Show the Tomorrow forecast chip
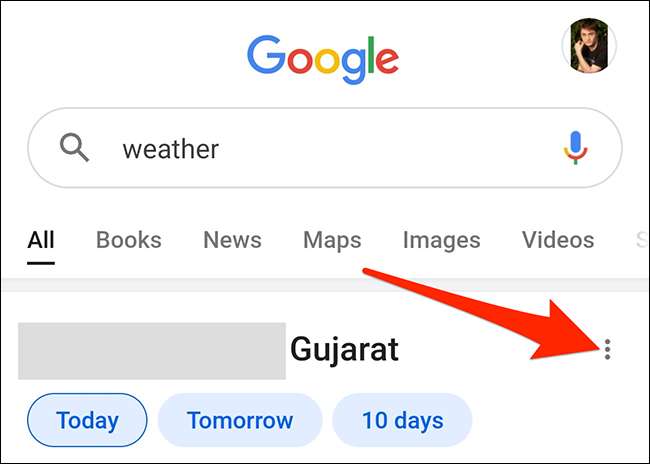The width and height of the screenshot is (650, 464). pos(240,420)
